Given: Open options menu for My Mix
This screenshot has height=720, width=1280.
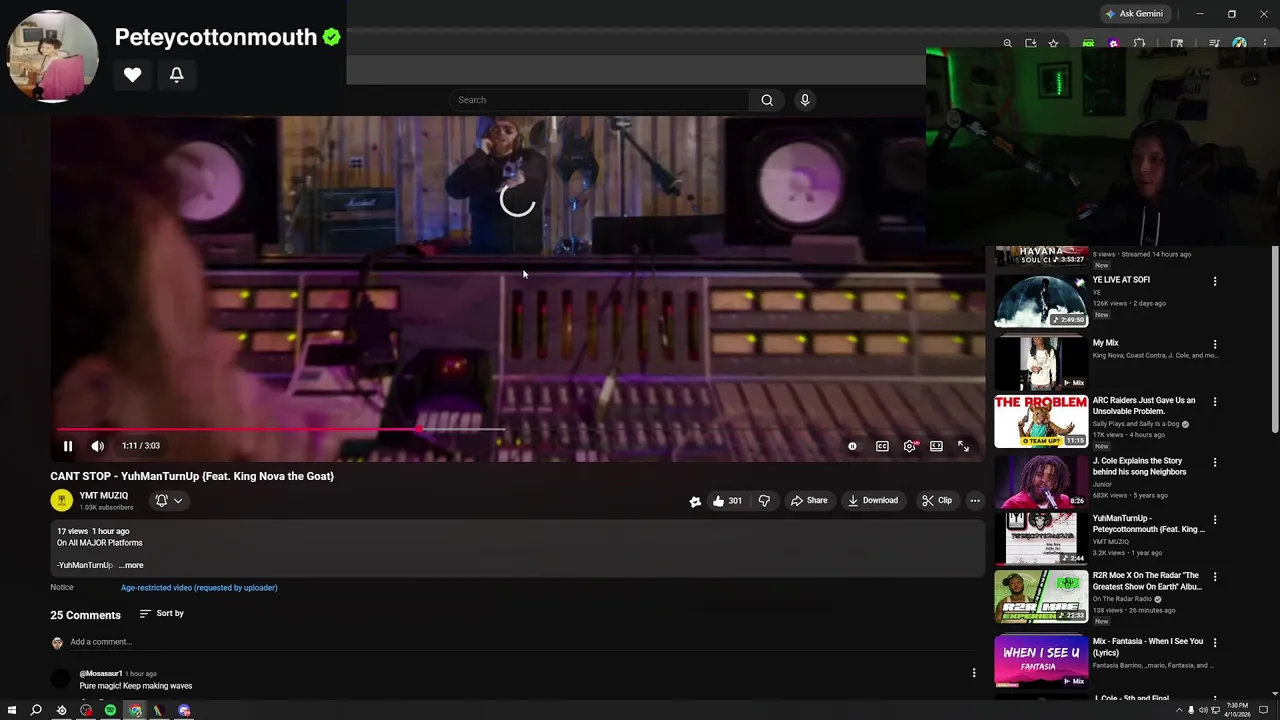Looking at the screenshot, I should [x=1215, y=344].
